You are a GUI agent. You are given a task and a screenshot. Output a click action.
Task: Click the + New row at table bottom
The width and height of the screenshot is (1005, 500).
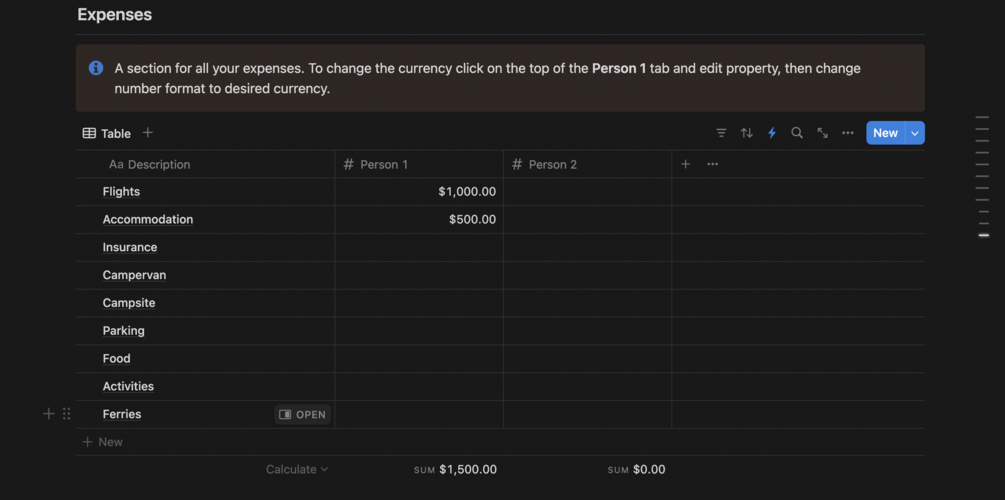click(103, 442)
